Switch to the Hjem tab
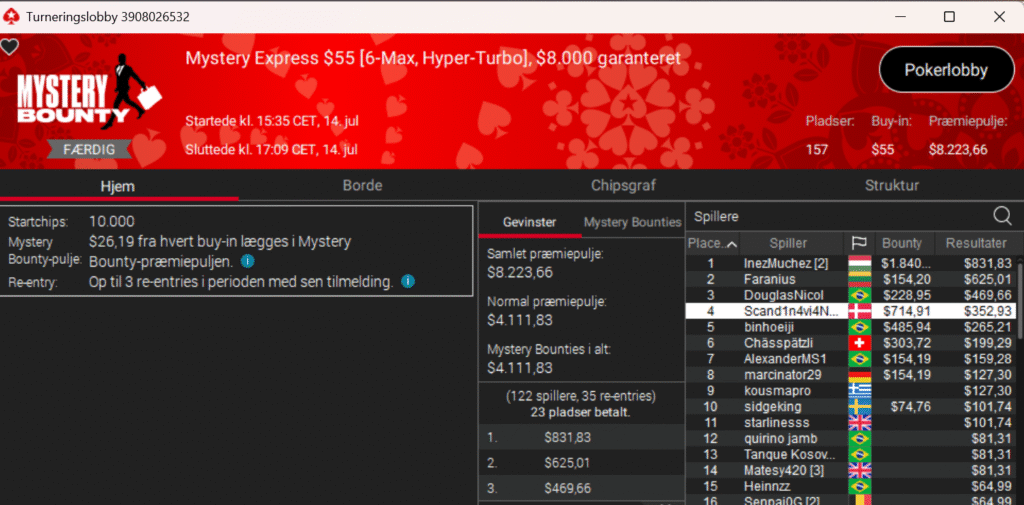The height and width of the screenshot is (505, 1024). click(118, 186)
